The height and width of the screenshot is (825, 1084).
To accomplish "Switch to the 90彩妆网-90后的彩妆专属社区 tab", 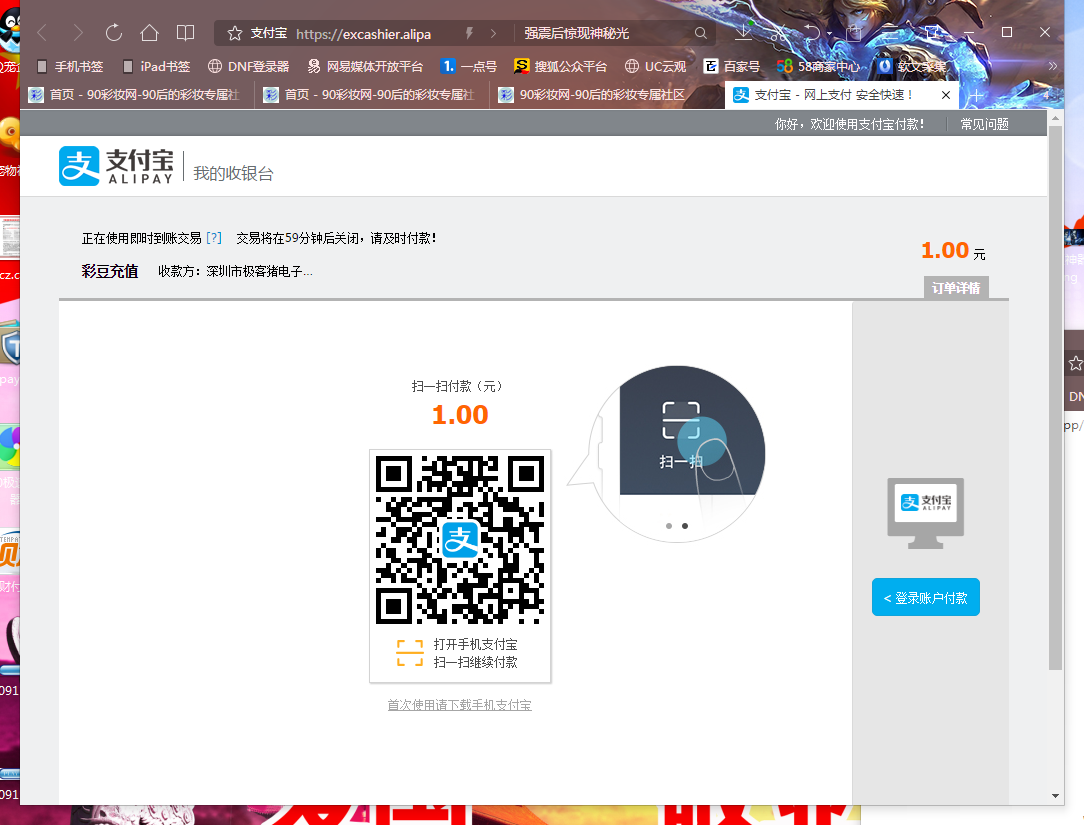I will 607,95.
